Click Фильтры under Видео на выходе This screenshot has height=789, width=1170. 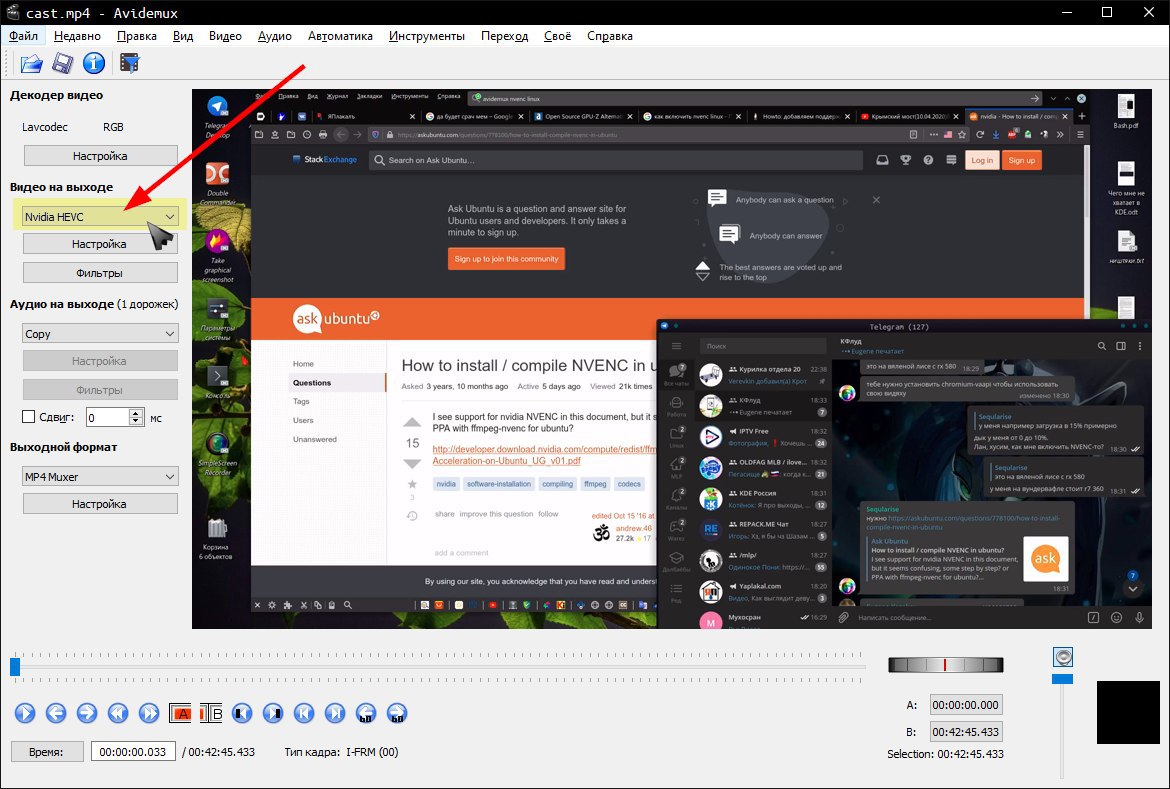100,273
